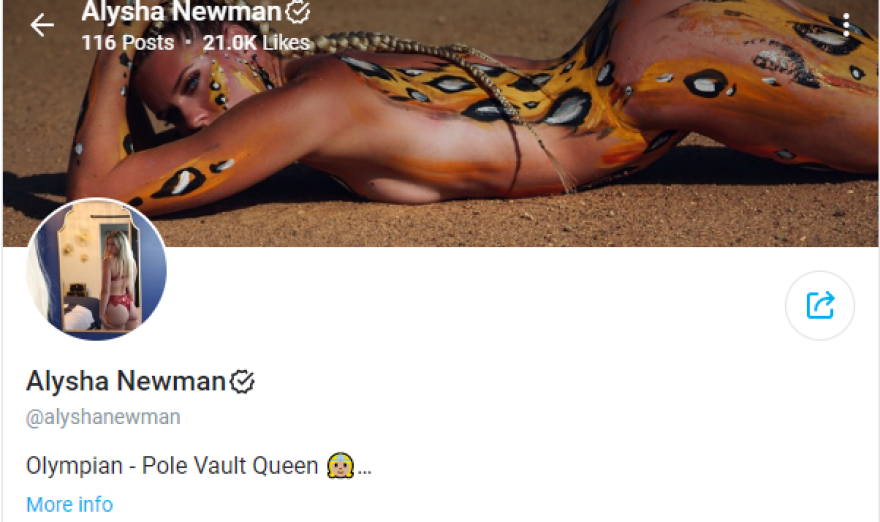The height and width of the screenshot is (522, 880).
Task: Click the Alysha Newman title in the header
Action: [x=181, y=11]
